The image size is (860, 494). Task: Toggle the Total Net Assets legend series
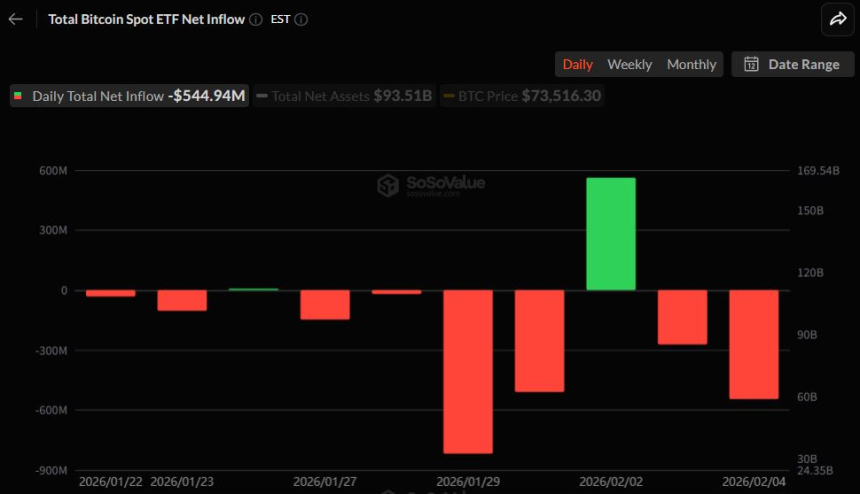(344, 96)
